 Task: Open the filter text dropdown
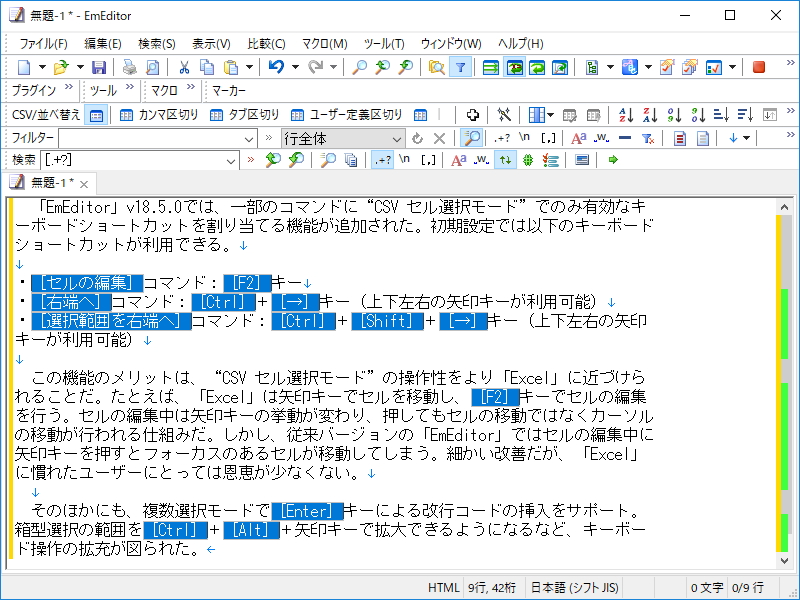pyautogui.click(x=248, y=139)
